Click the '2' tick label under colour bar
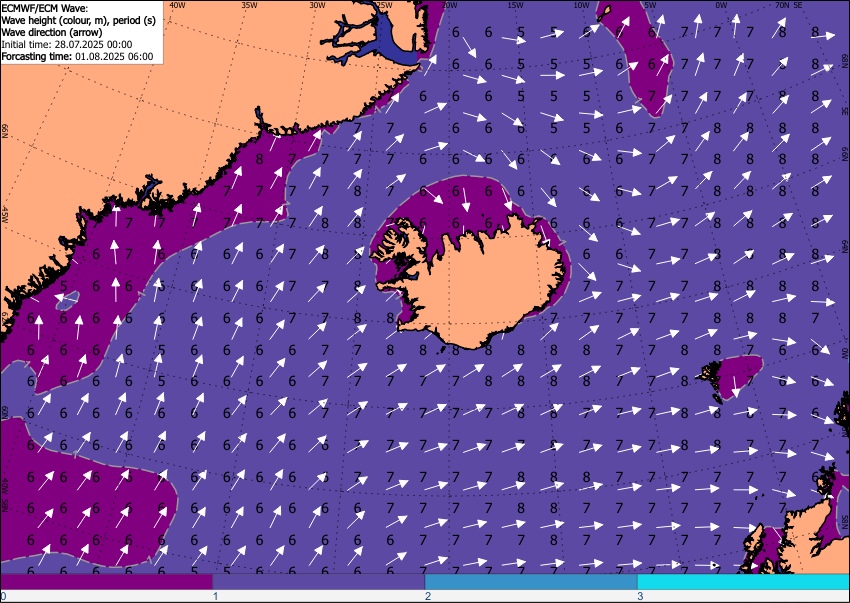 coord(428,596)
